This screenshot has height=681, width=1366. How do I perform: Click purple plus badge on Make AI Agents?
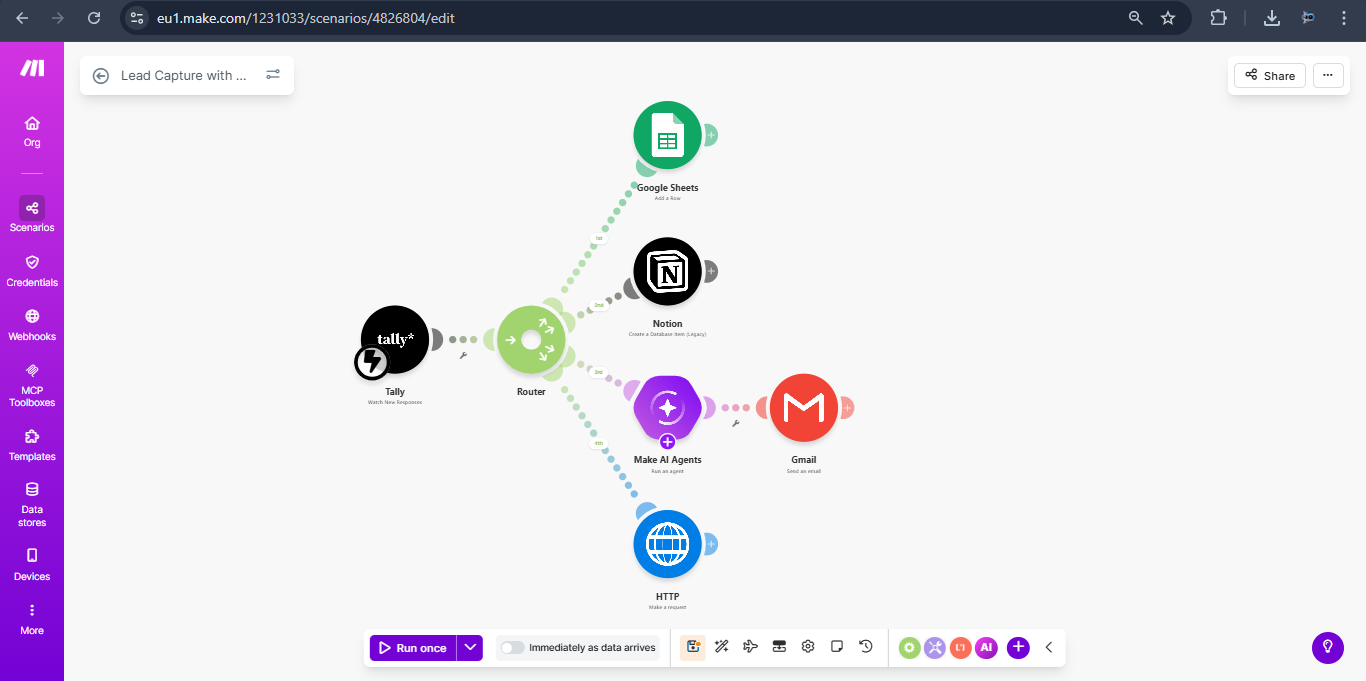coord(667,441)
